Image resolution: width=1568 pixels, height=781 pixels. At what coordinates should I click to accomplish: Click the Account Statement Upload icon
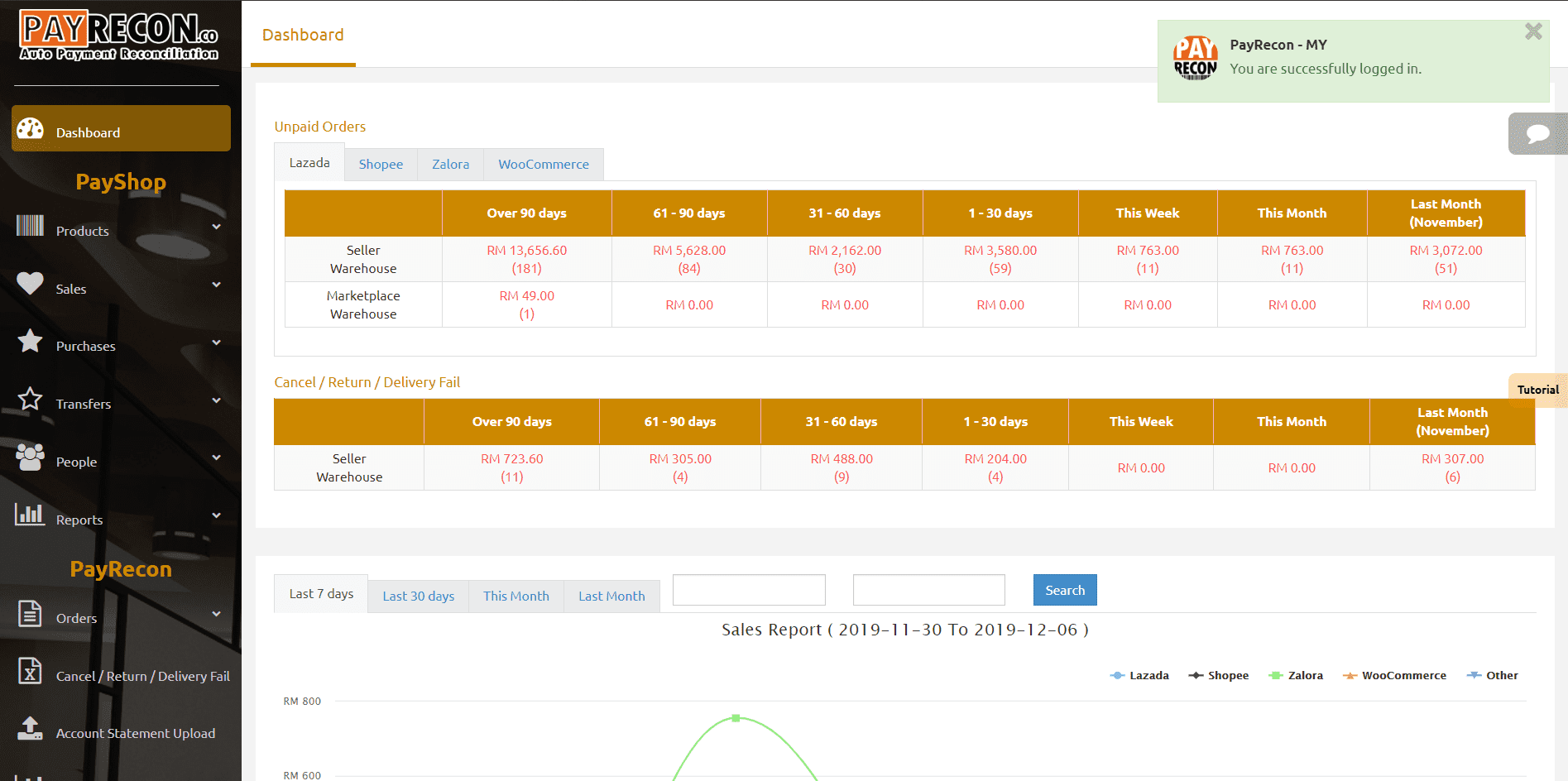point(31,729)
